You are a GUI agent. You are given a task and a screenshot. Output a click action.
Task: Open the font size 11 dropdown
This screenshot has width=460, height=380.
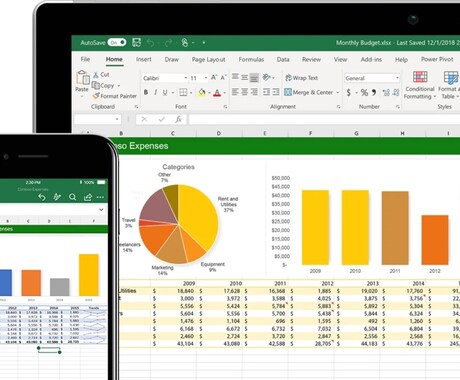click(206, 78)
